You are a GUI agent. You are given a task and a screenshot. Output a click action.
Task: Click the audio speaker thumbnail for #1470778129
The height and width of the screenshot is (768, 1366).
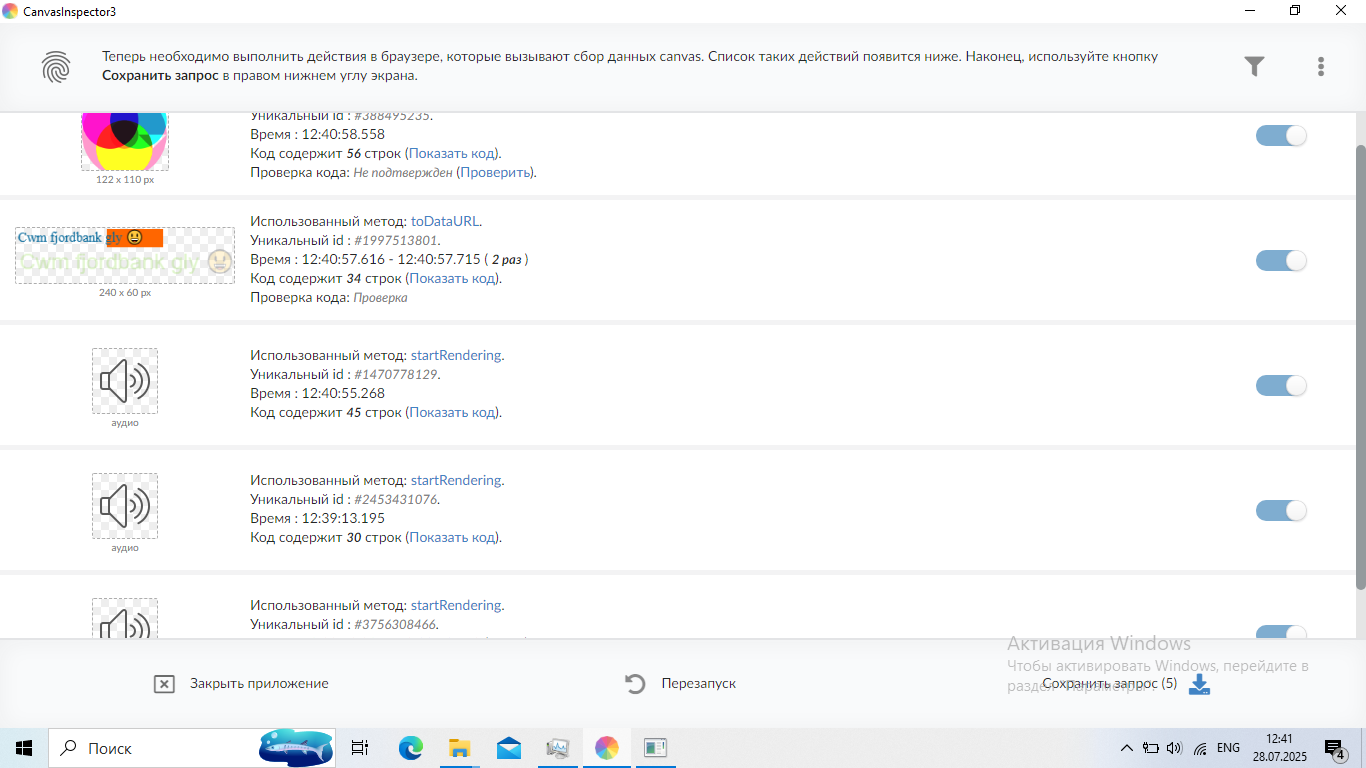125,381
